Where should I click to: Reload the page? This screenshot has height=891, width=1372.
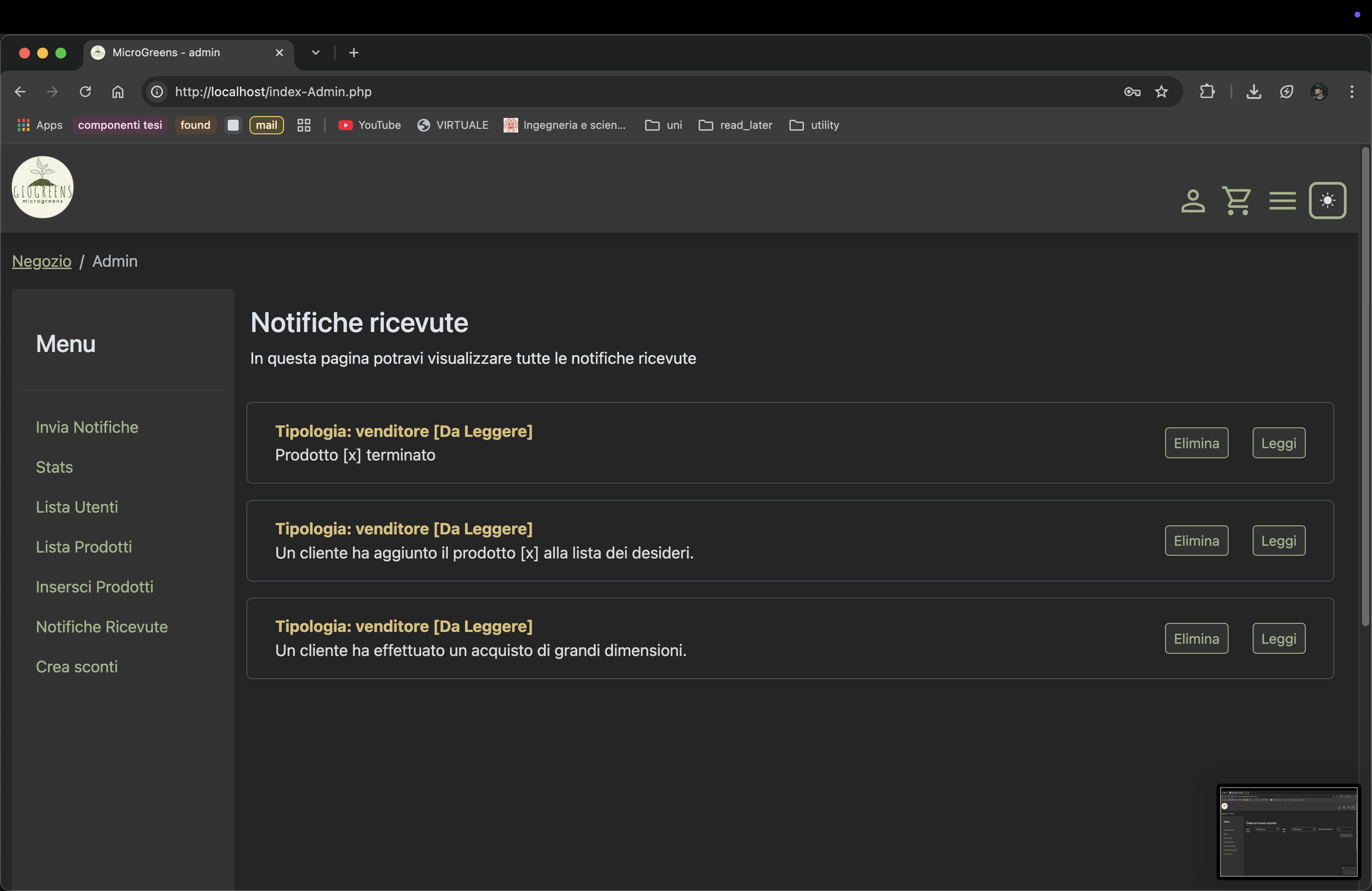[x=85, y=92]
